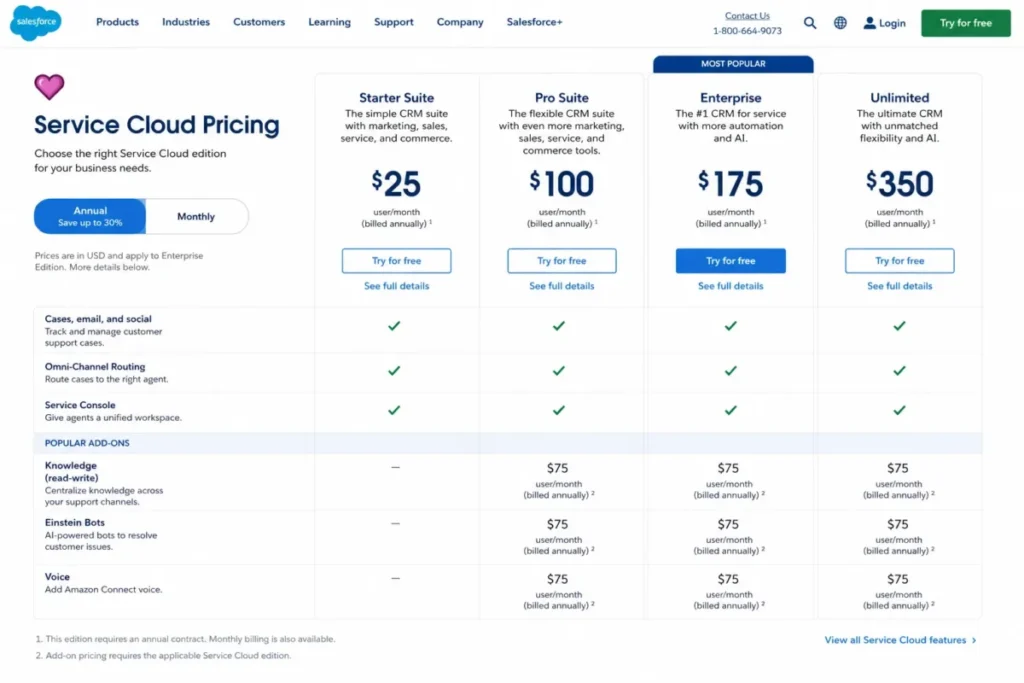Click the Service Console row label
The height and width of the screenshot is (683, 1024).
coord(80,405)
